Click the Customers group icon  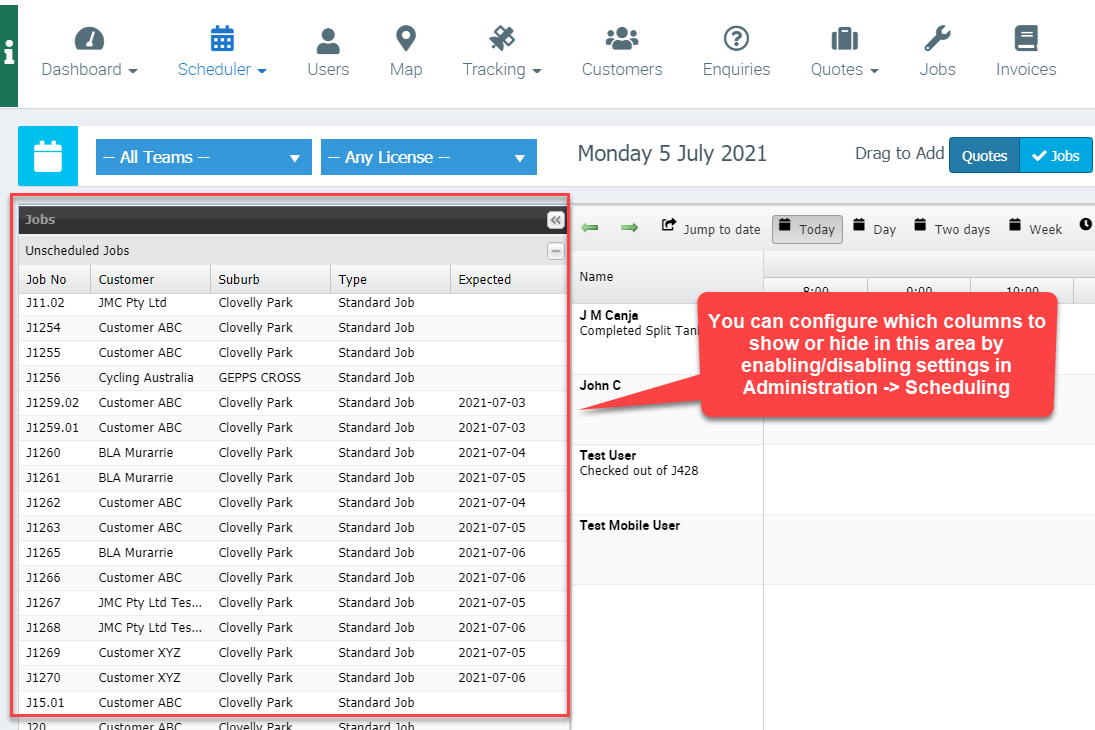click(622, 39)
